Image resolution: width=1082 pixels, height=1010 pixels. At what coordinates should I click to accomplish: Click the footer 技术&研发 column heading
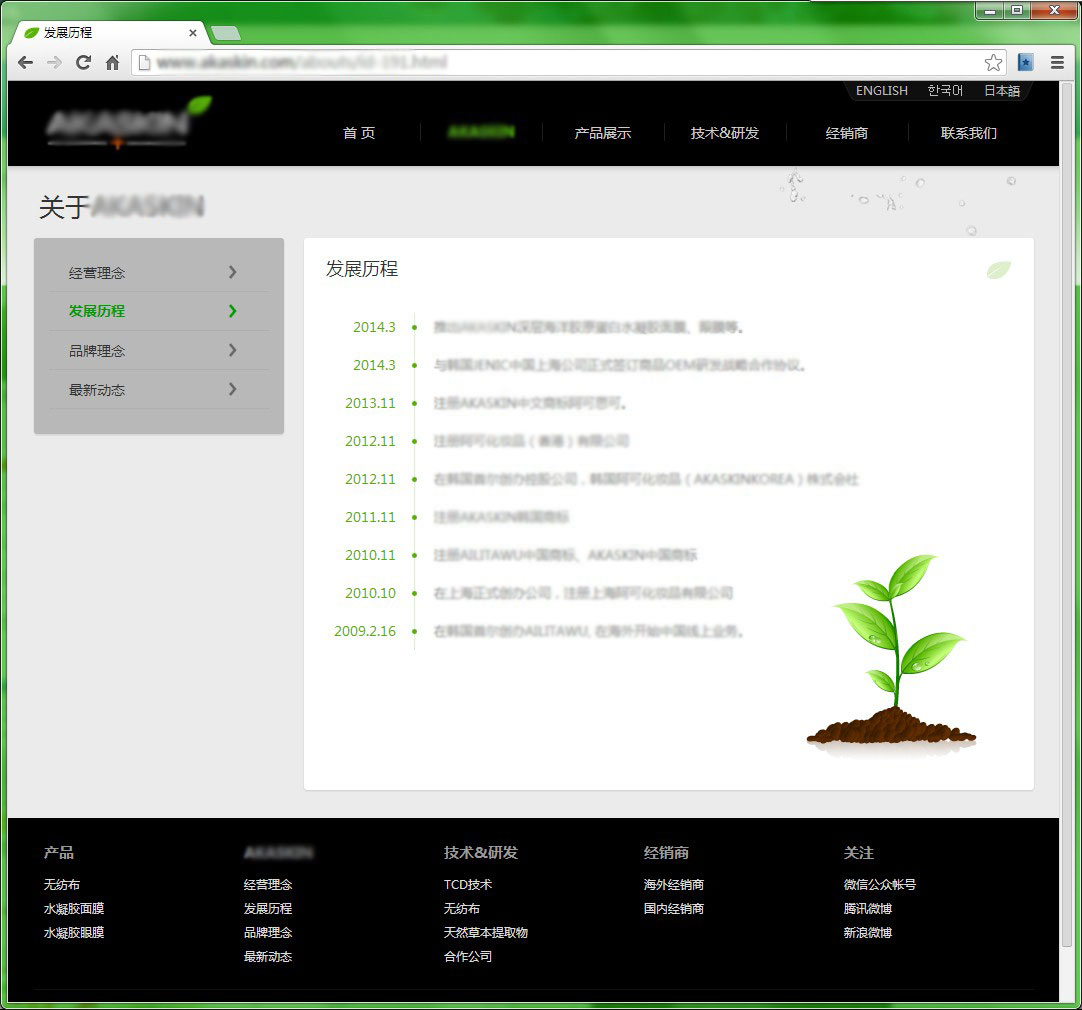[480, 853]
